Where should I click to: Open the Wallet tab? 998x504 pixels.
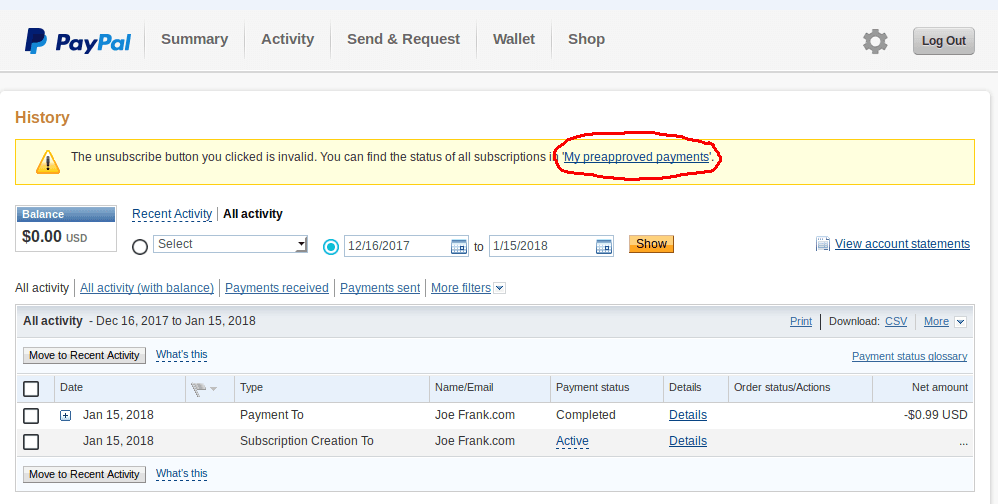[x=514, y=39]
